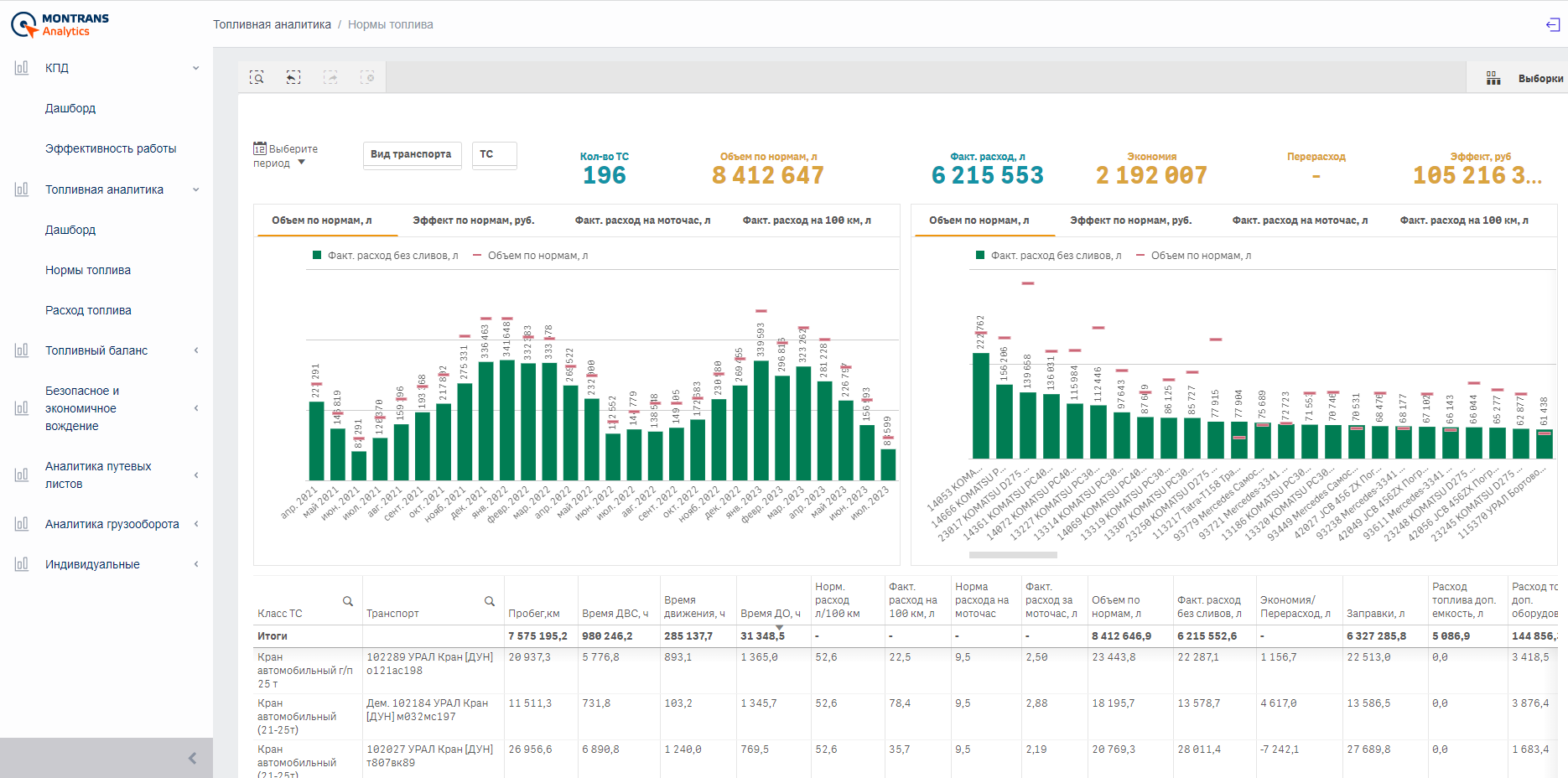The width and height of the screenshot is (1568, 778).
Task: Toggle green Факт. расход legend in left chart
Action: 386,256
